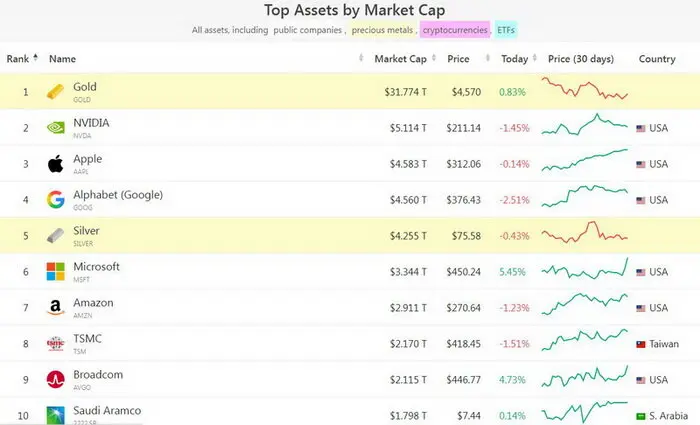
Task: Filter by cryptocurrencies tag
Action: [x=455, y=30]
